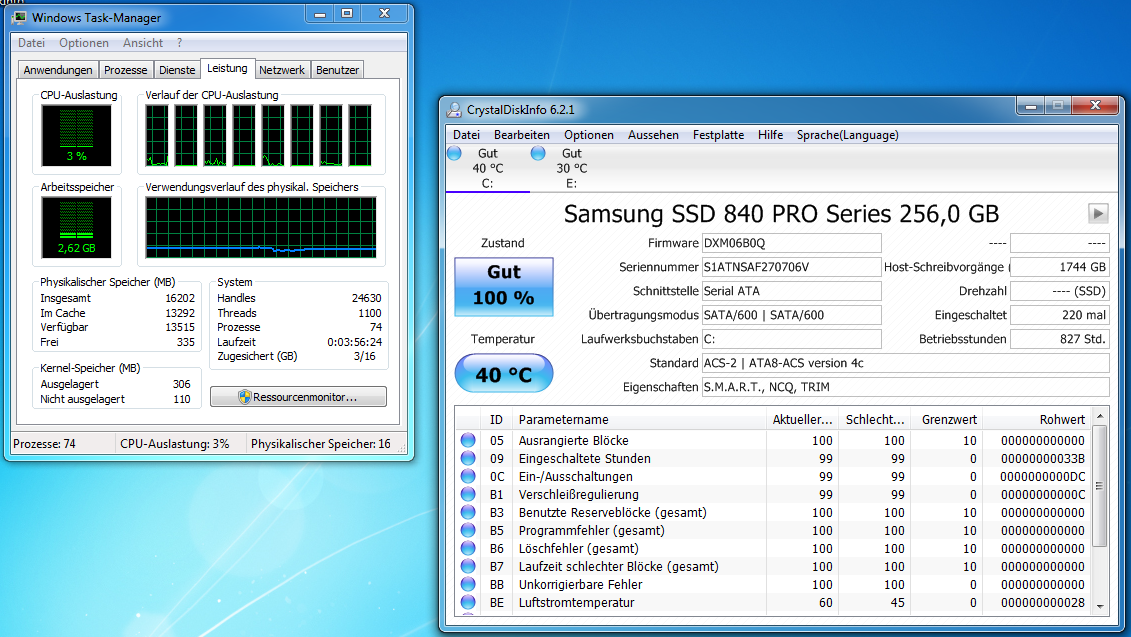Click the blue status circle for drive E:

tap(538, 153)
